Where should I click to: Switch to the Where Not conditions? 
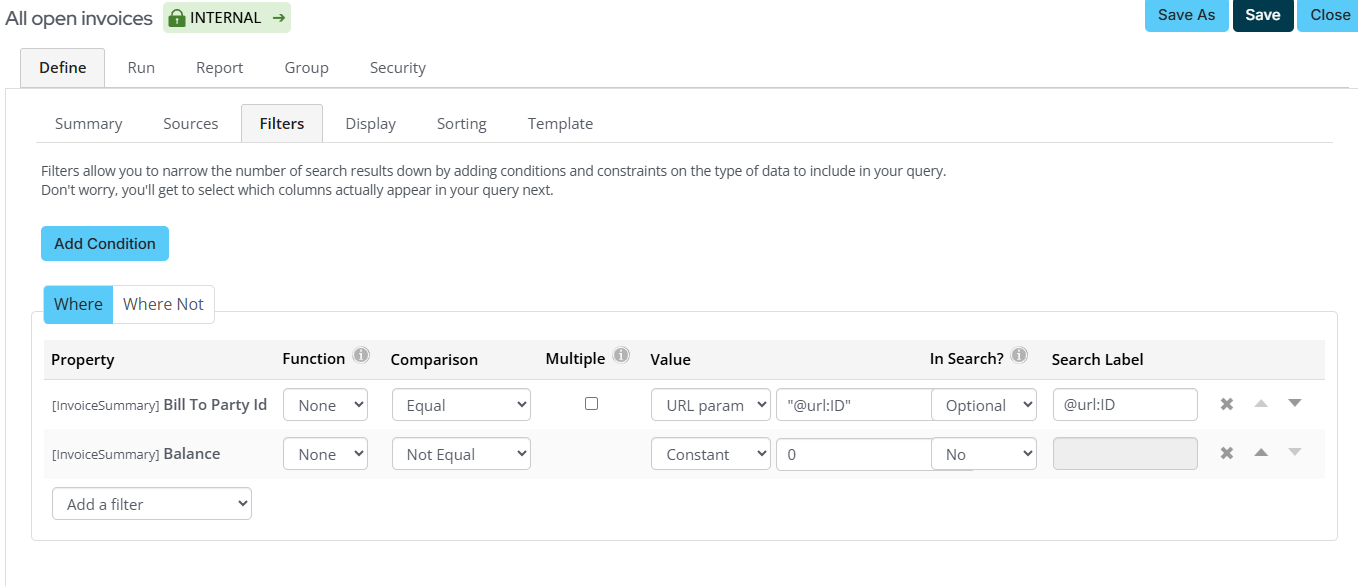pyautogui.click(x=163, y=304)
